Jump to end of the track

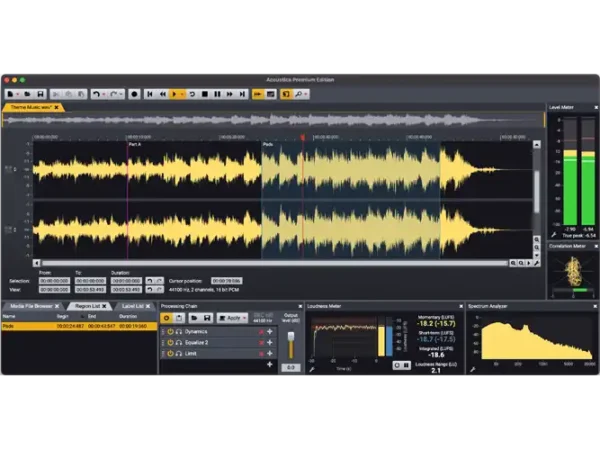242,94
